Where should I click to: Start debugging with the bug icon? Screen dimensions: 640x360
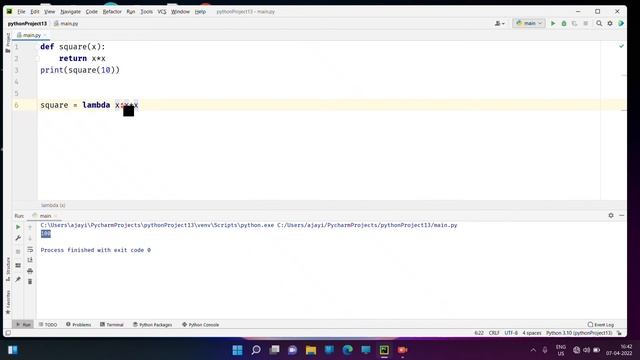564,24
